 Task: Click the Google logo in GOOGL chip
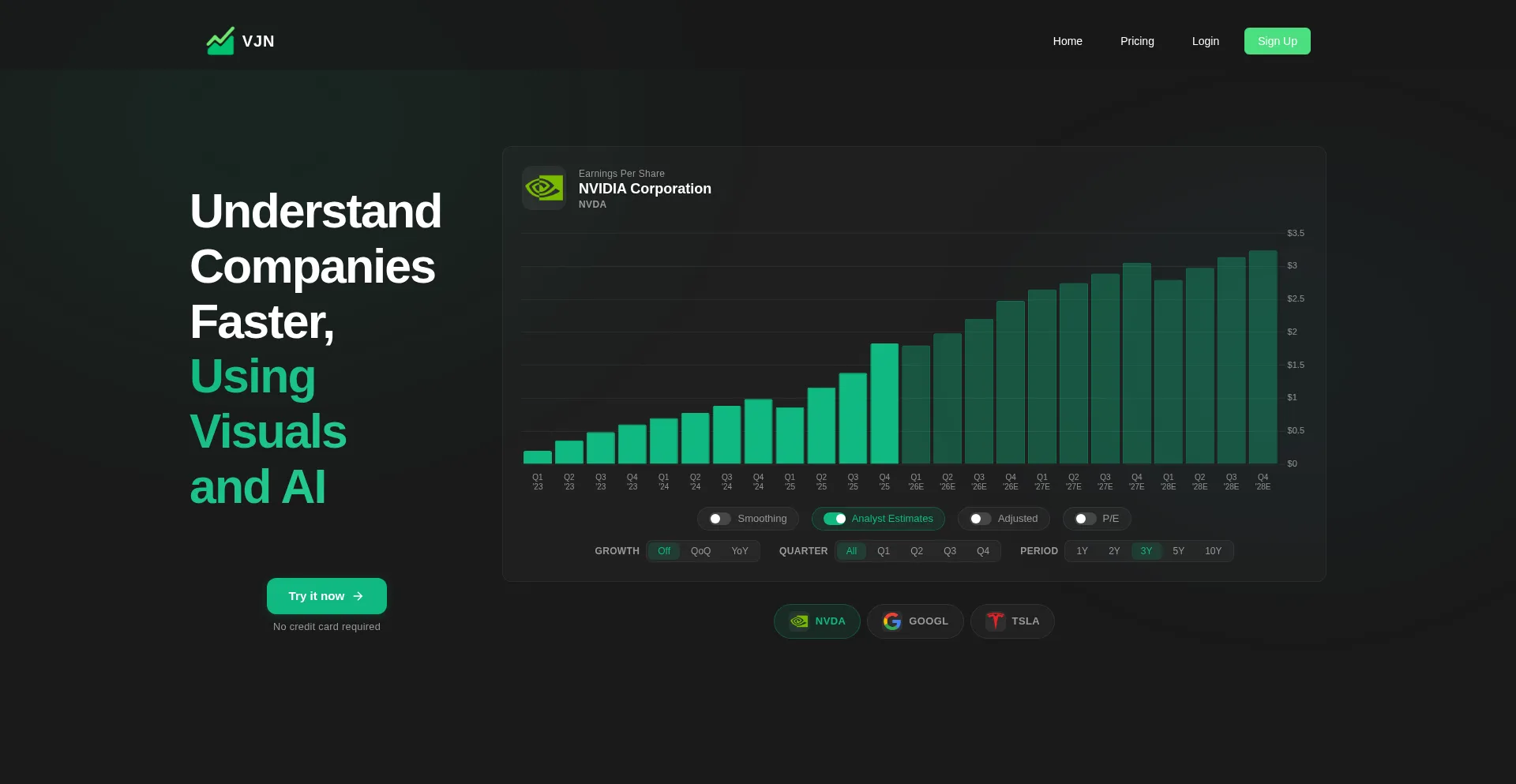[892, 621]
